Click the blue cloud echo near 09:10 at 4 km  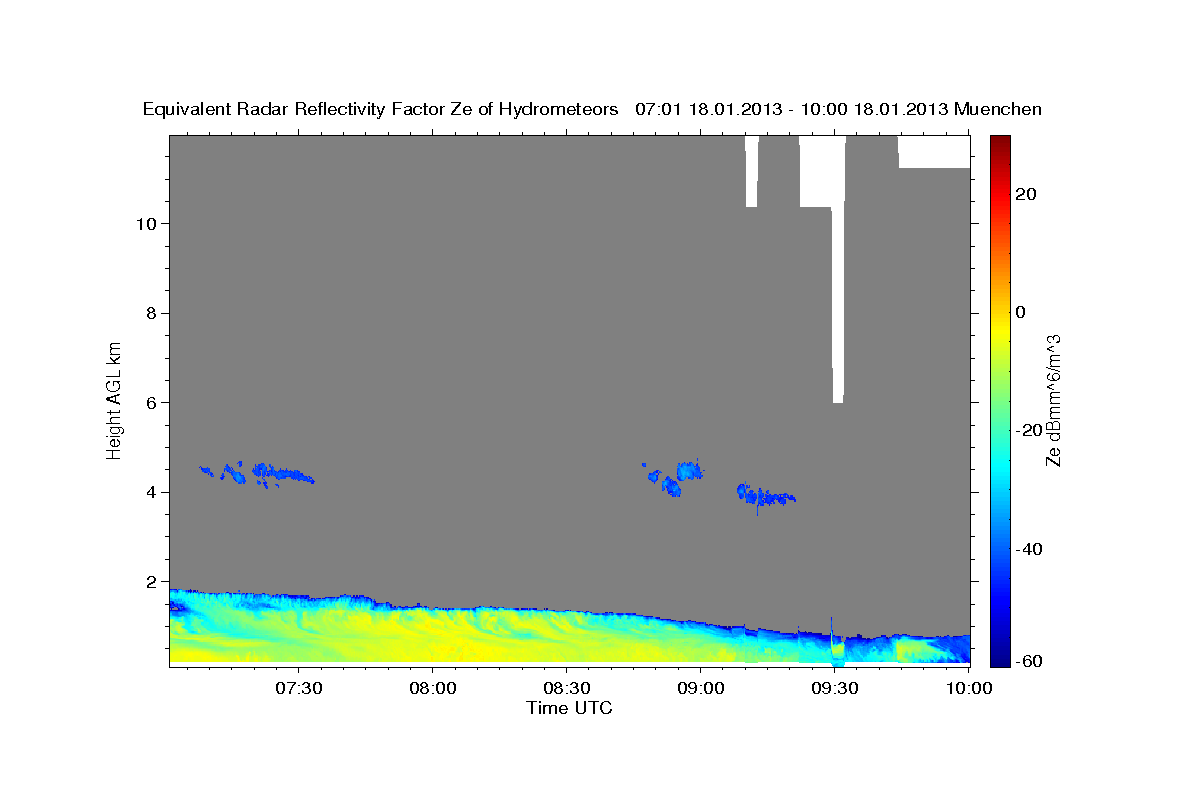click(765, 496)
